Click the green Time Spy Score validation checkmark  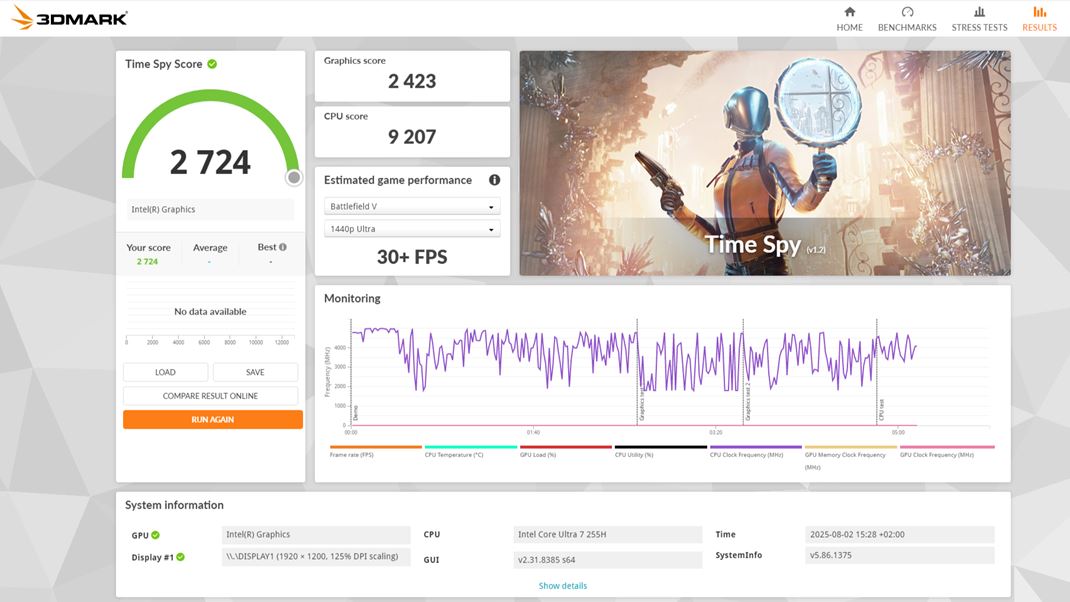[212, 64]
